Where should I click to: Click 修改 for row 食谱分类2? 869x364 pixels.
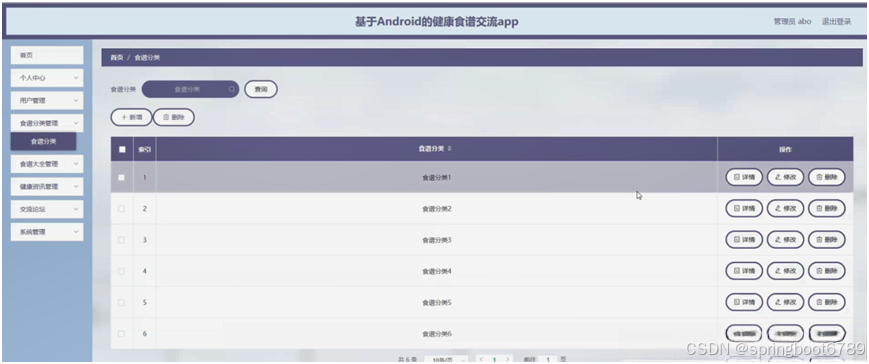785,209
